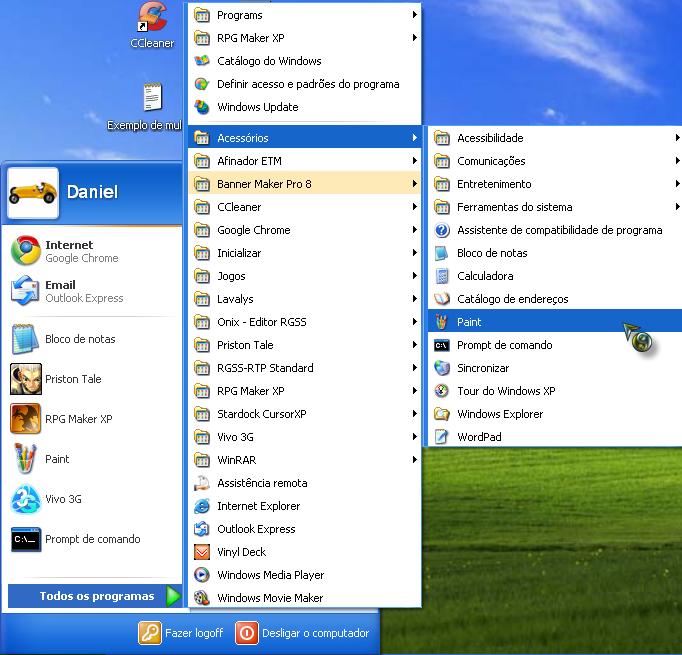Click the Outlook Express Email icon
This screenshot has height=655, width=682.
[26, 291]
